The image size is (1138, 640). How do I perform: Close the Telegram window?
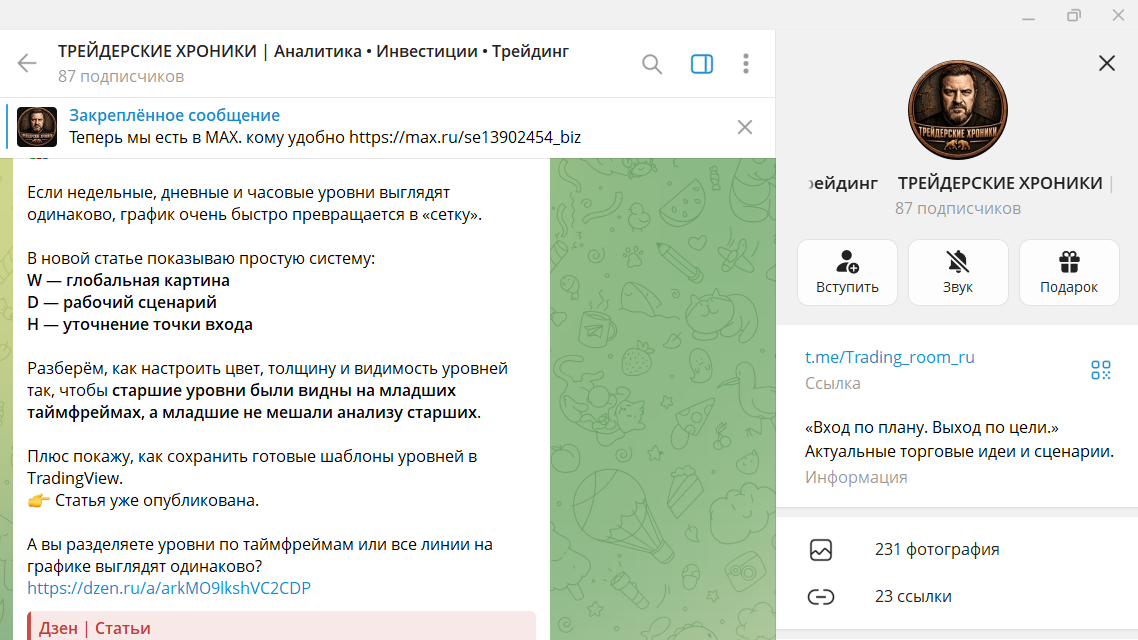click(x=1118, y=15)
